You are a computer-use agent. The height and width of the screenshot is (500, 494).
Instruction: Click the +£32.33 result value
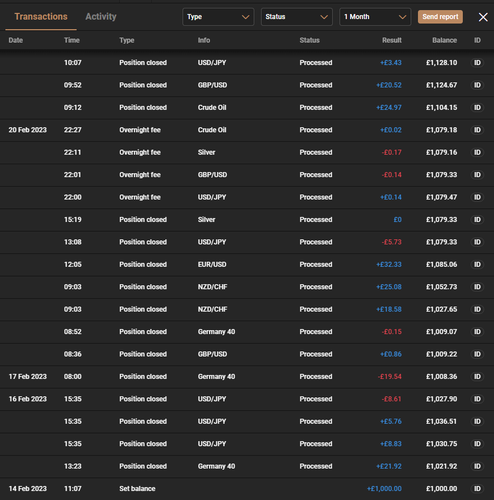(389, 264)
